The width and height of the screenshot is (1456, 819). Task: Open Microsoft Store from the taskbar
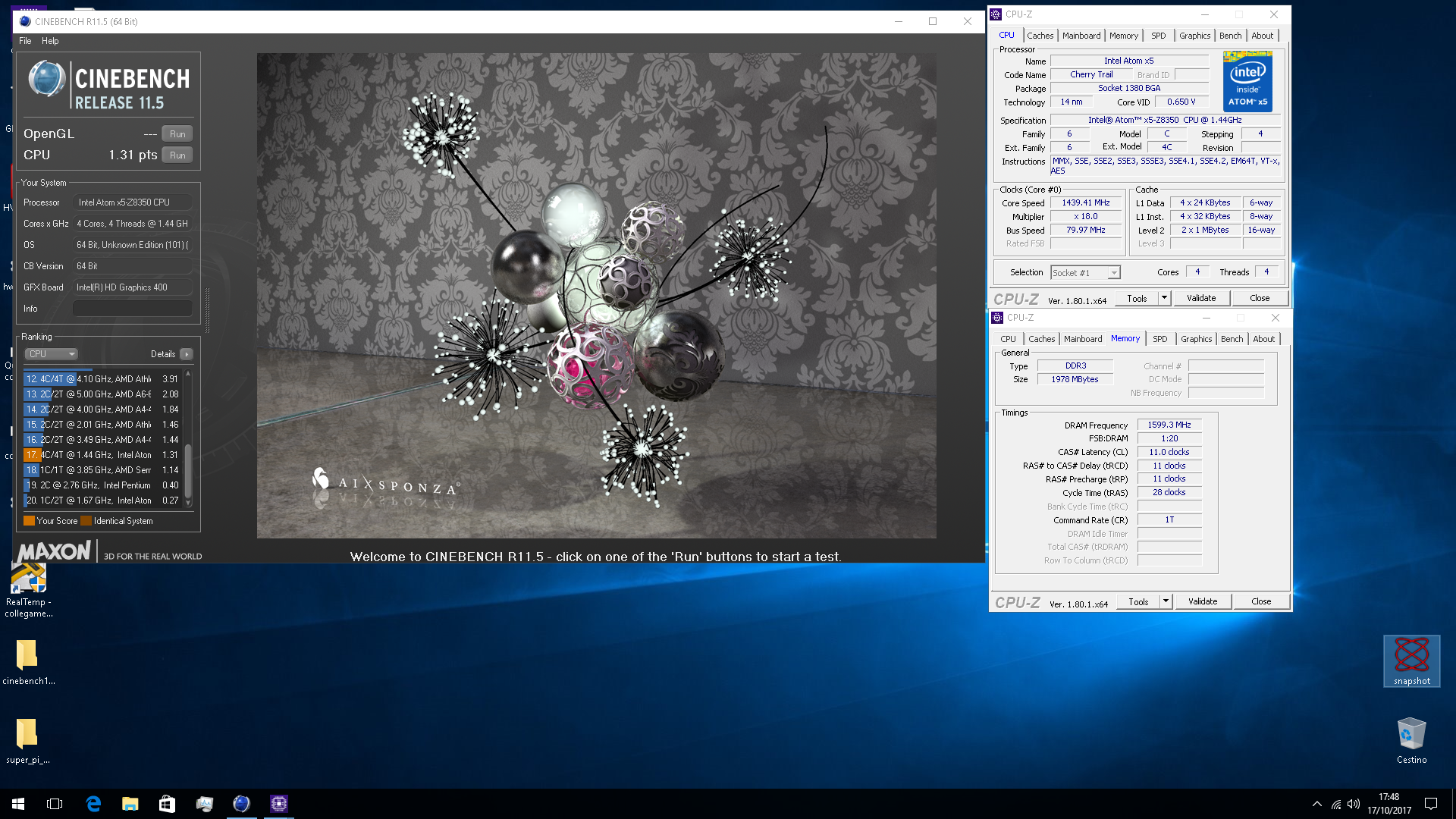point(167,804)
